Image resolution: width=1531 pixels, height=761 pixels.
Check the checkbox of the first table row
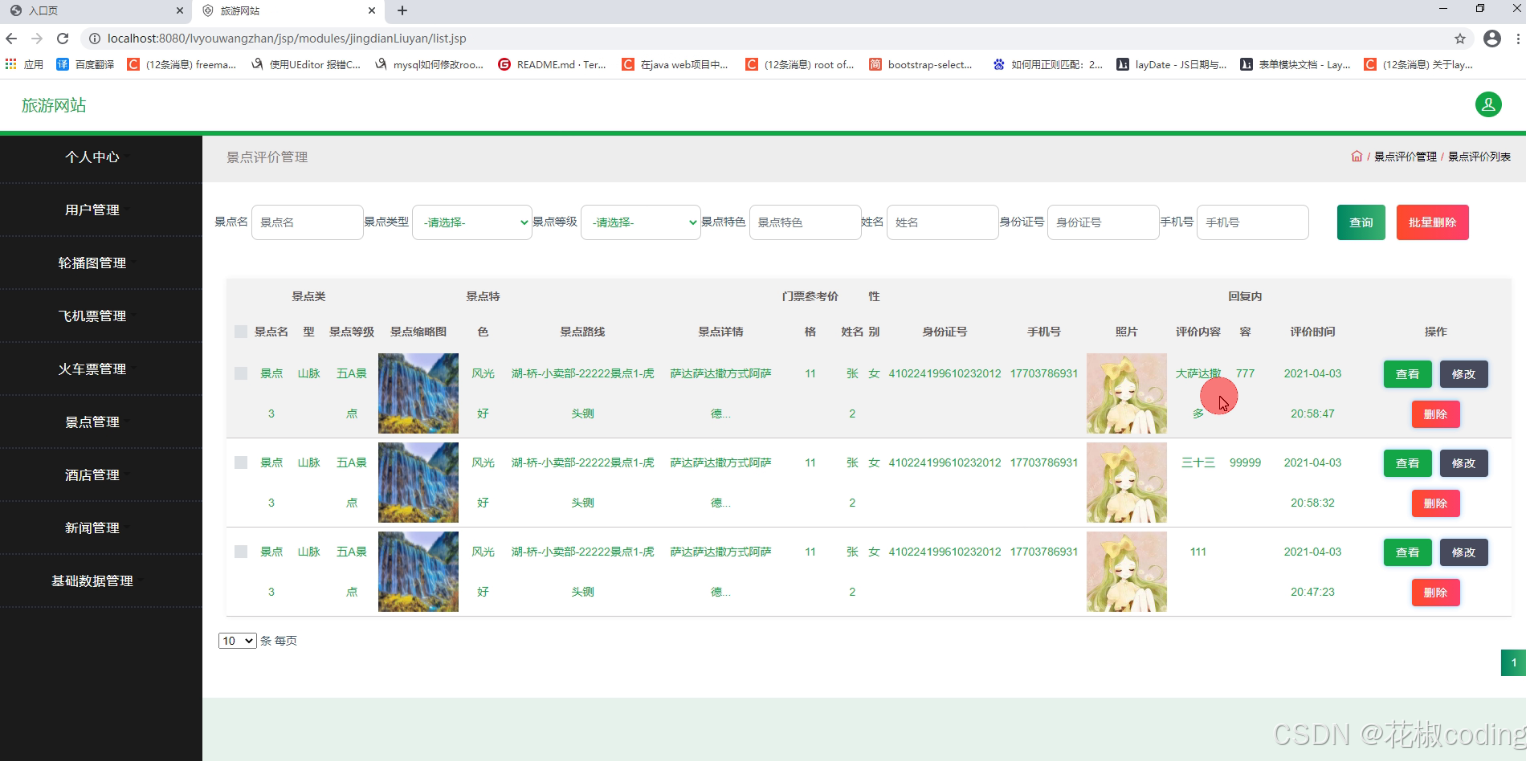click(x=240, y=373)
